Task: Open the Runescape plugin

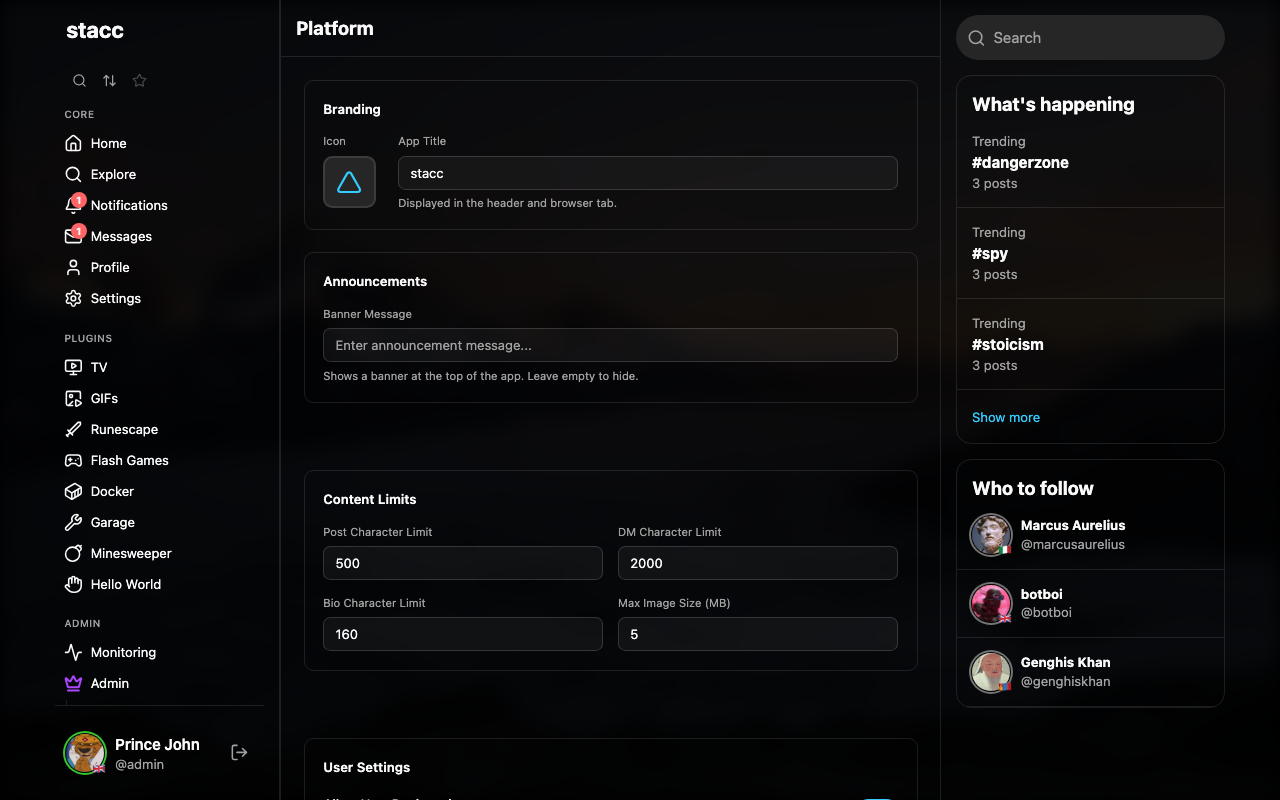Action: tap(124, 429)
